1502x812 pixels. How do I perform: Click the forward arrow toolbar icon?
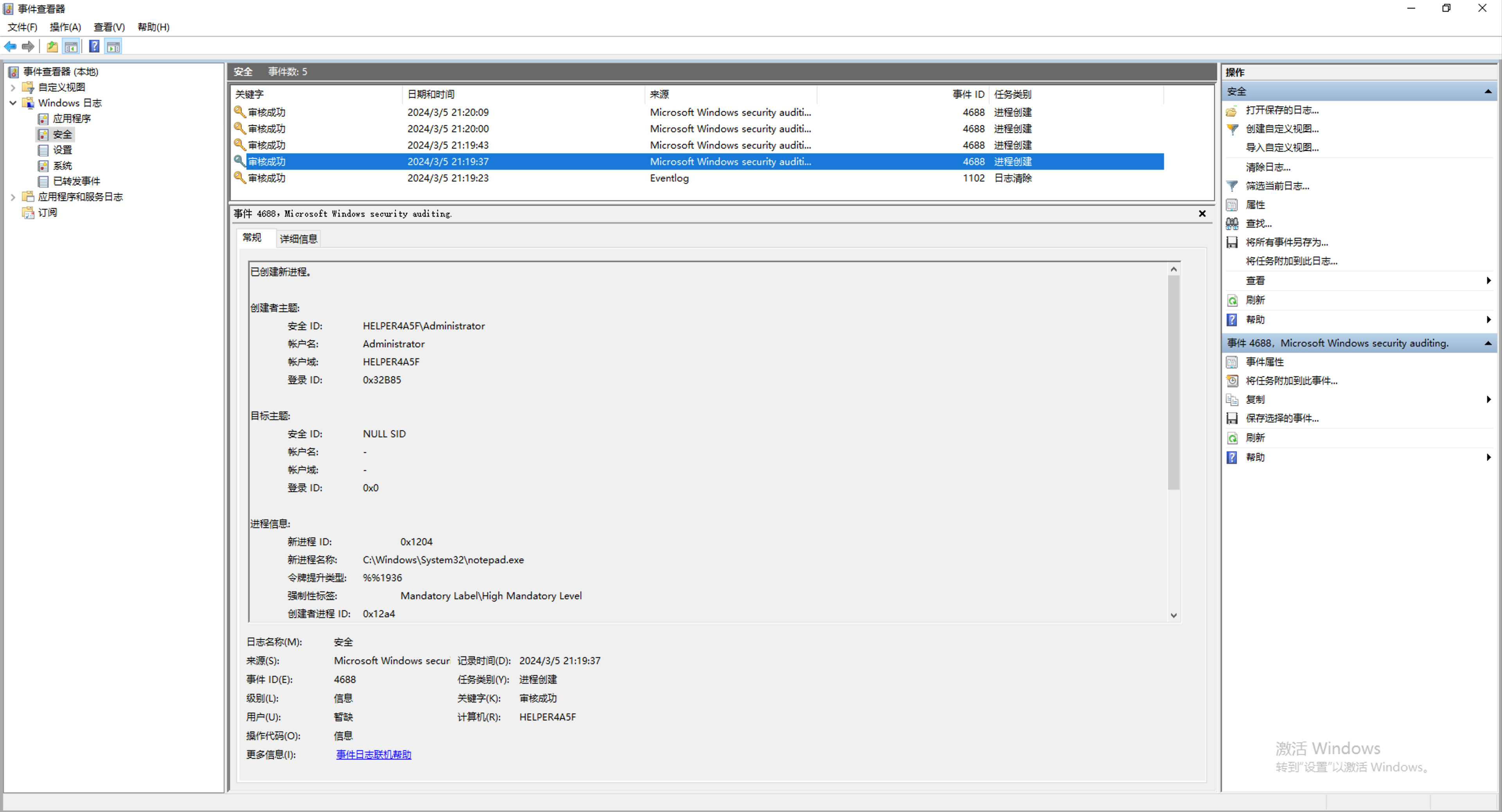click(28, 47)
